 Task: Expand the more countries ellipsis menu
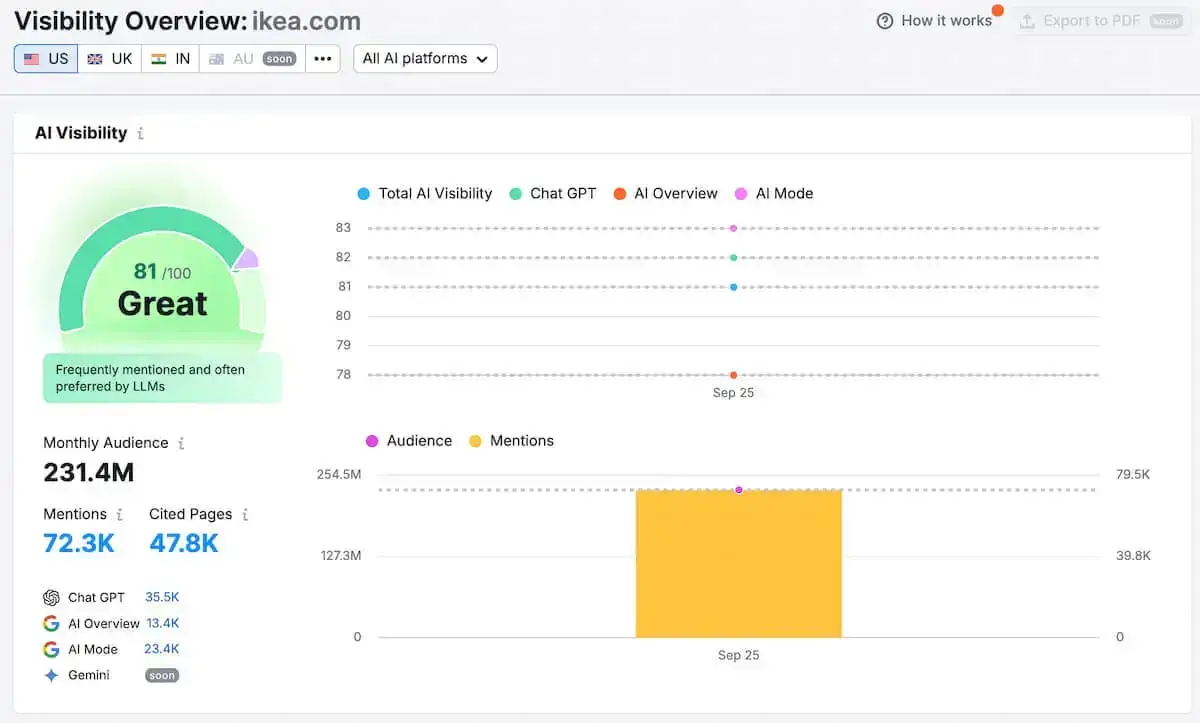pyautogui.click(x=322, y=58)
